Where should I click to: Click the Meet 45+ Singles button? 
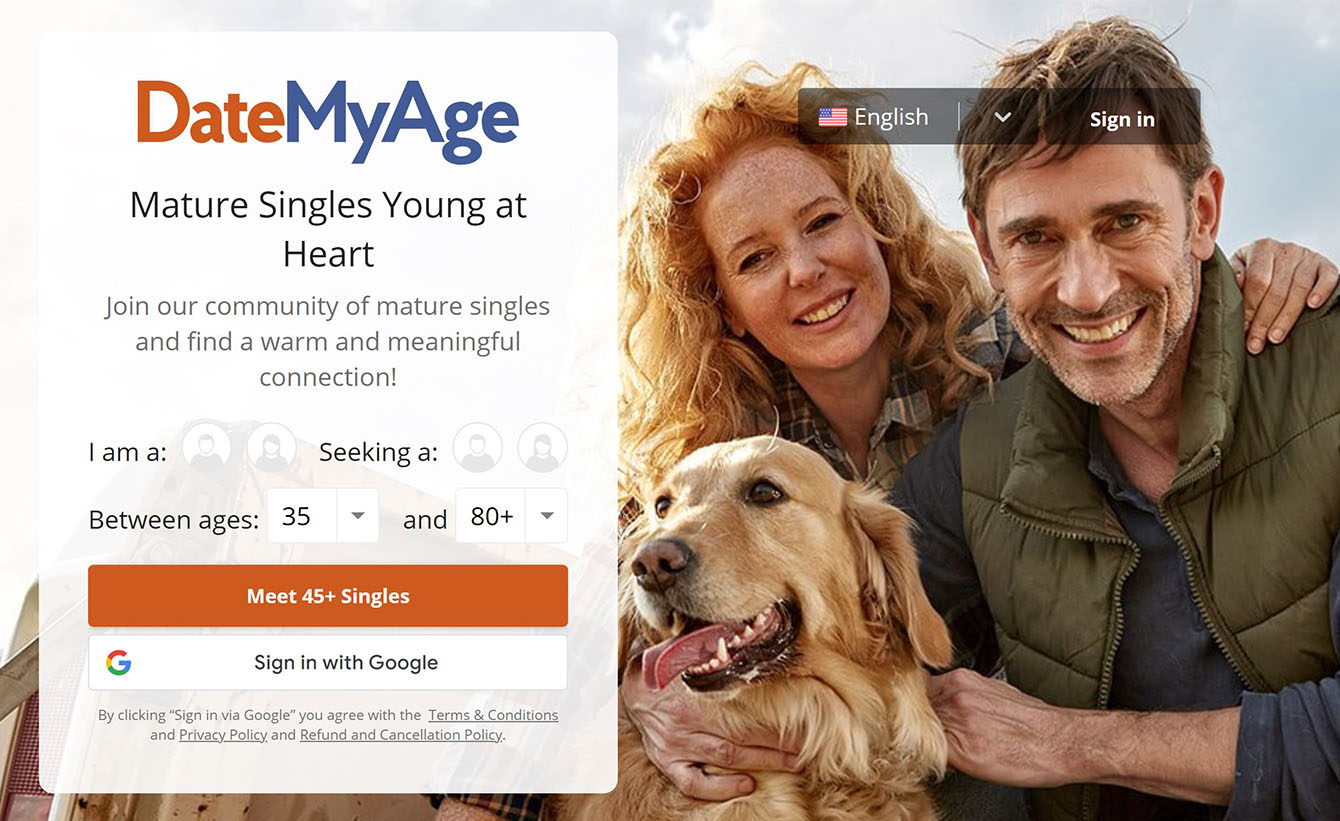[x=328, y=596]
